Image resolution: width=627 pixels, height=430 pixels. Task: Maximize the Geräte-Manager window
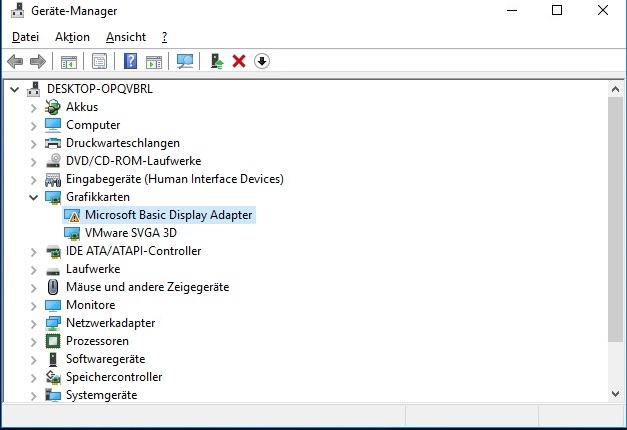pyautogui.click(x=557, y=10)
